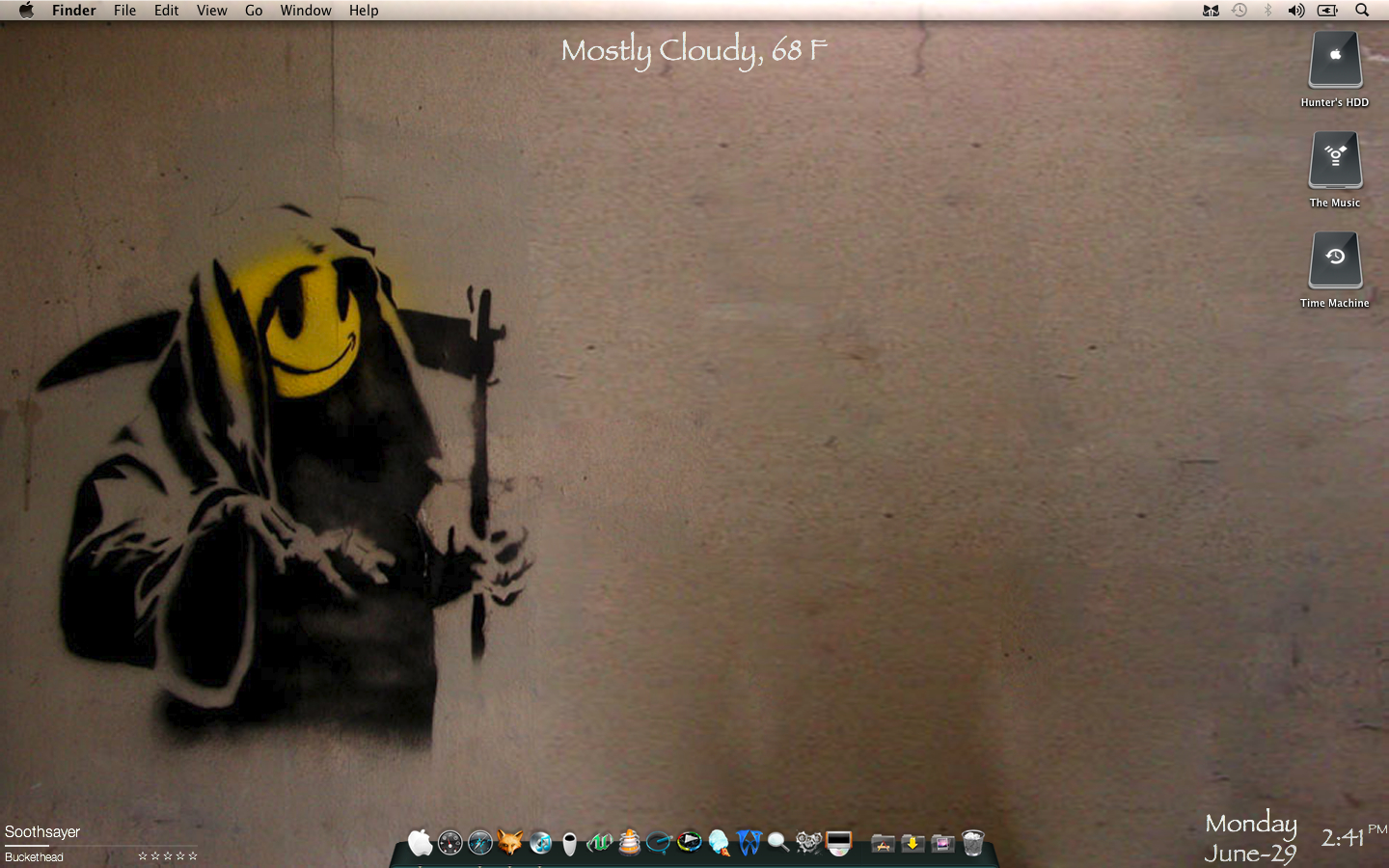
Task: Open the Applications folder stack in dock
Action: [x=883, y=844]
